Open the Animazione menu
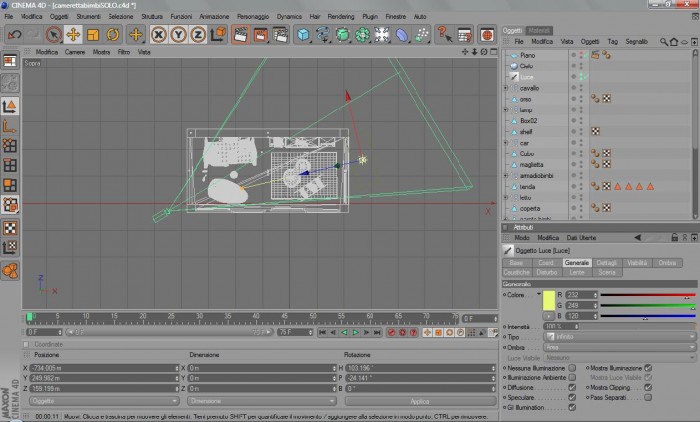 pos(214,17)
